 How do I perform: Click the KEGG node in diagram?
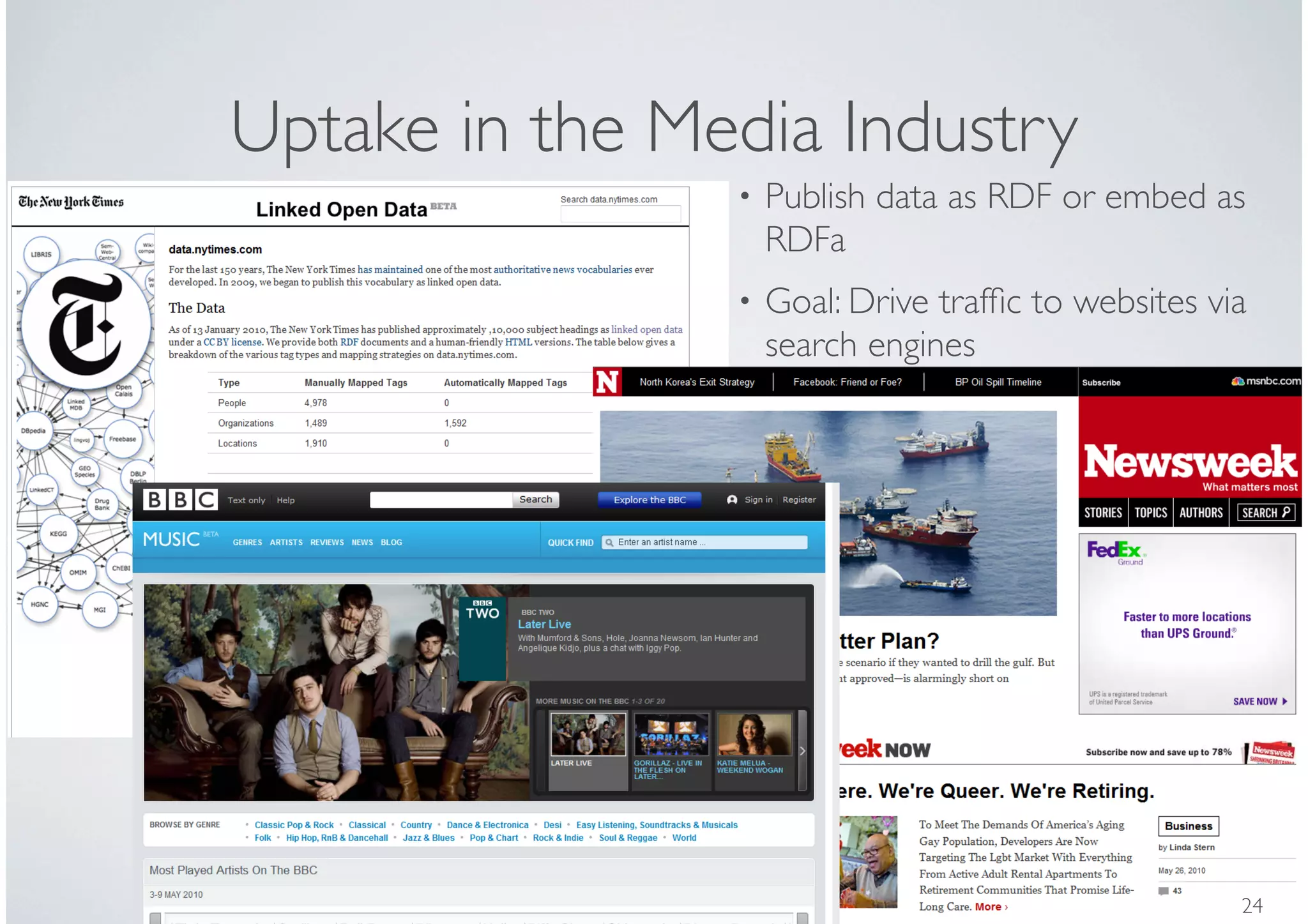(58, 533)
